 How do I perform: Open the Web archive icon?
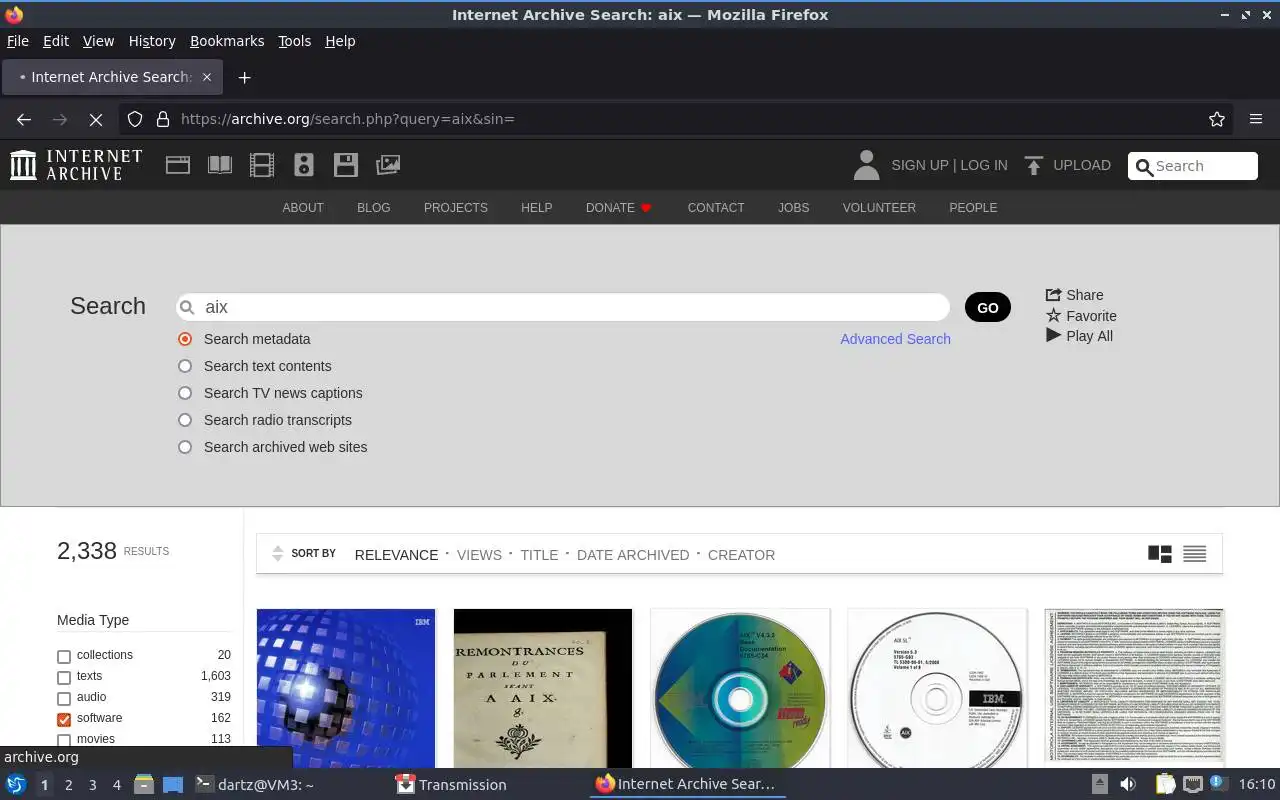178,165
